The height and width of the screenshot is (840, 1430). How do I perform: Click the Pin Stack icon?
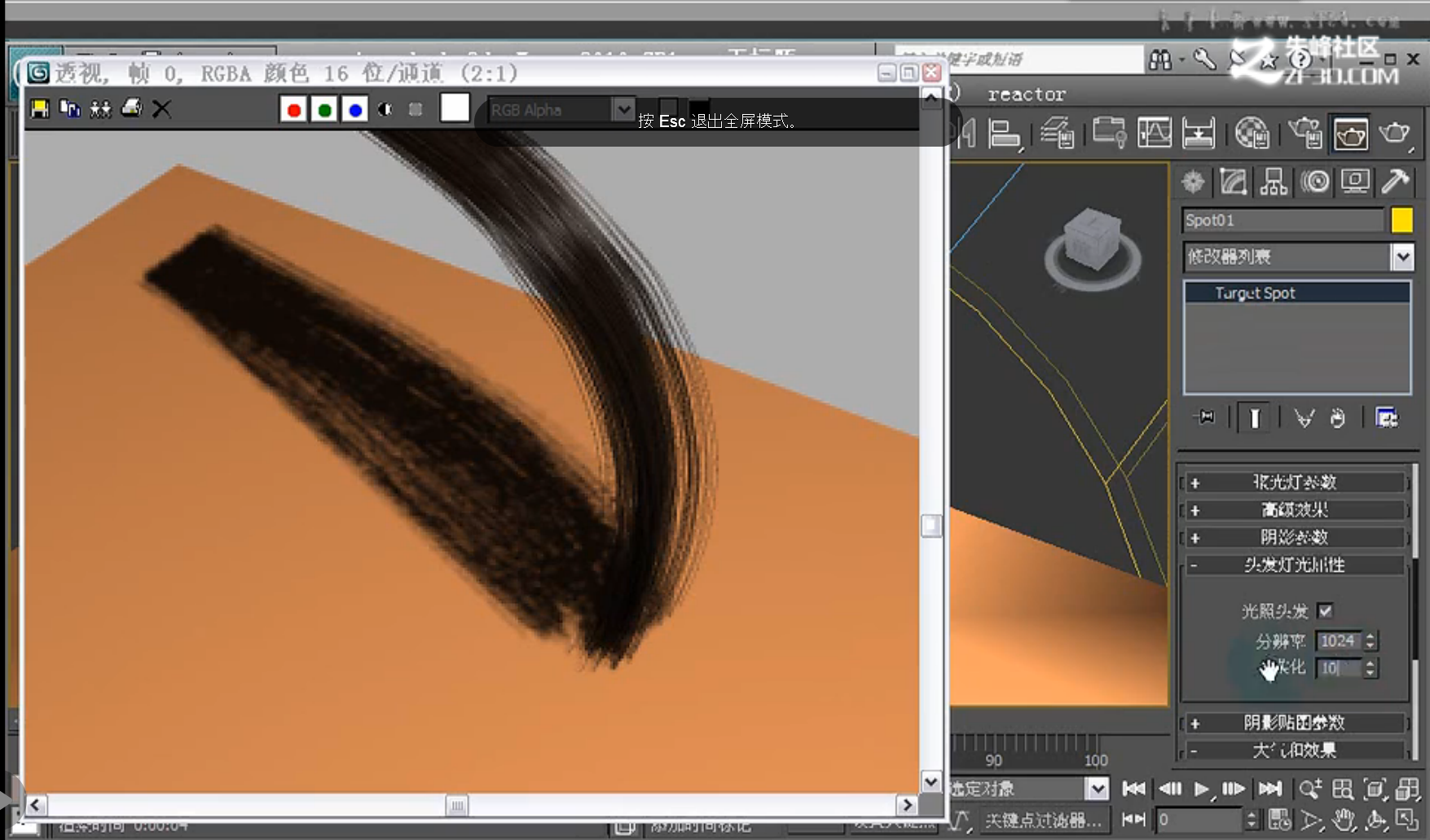pyautogui.click(x=1205, y=418)
